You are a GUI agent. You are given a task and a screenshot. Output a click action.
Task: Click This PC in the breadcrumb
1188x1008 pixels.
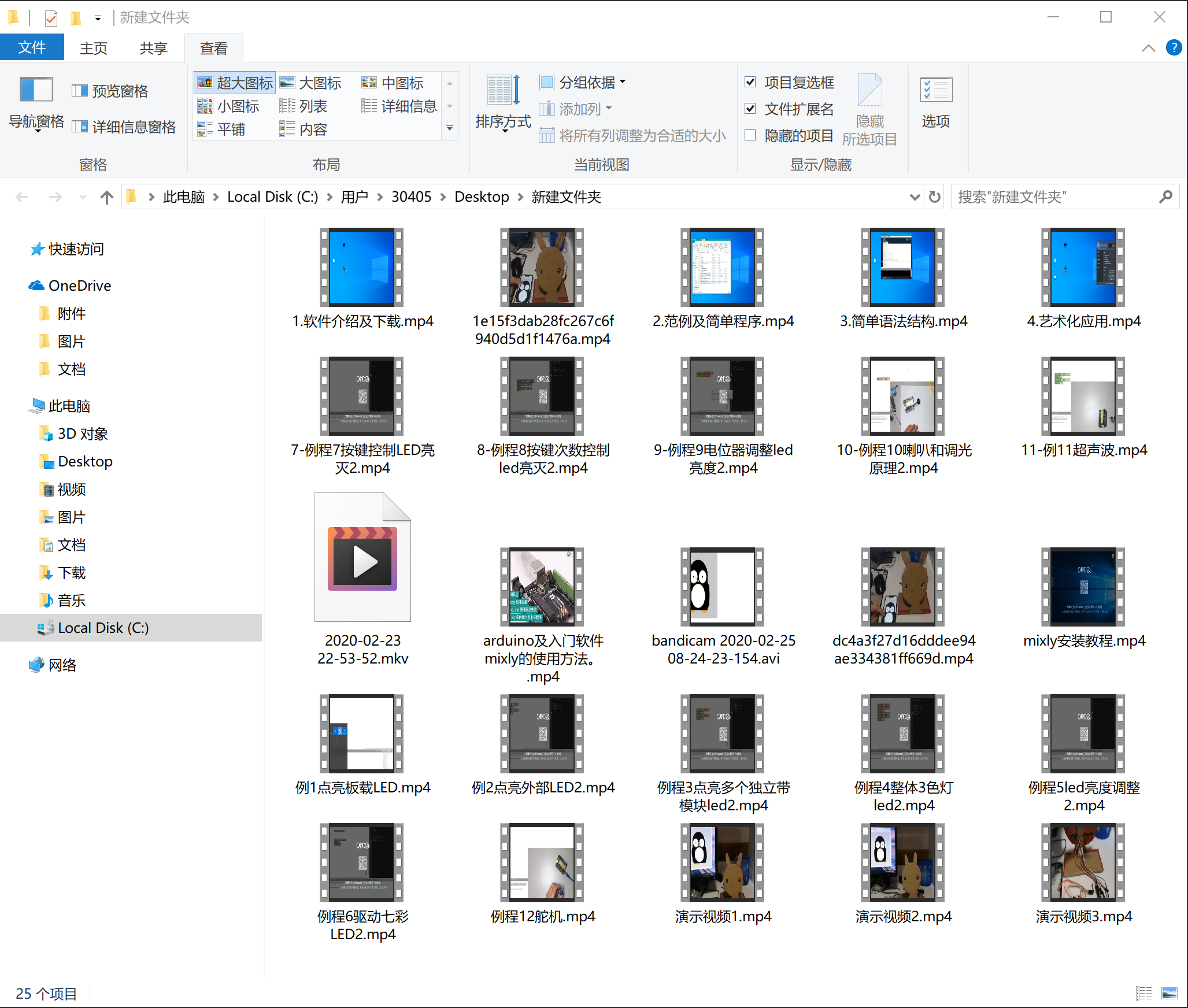[x=184, y=197]
